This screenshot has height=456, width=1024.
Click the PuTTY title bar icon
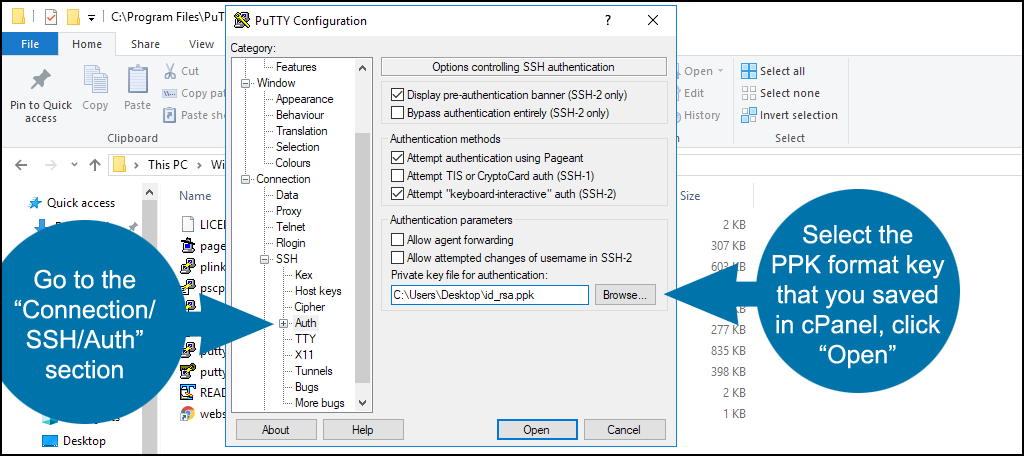click(x=242, y=20)
